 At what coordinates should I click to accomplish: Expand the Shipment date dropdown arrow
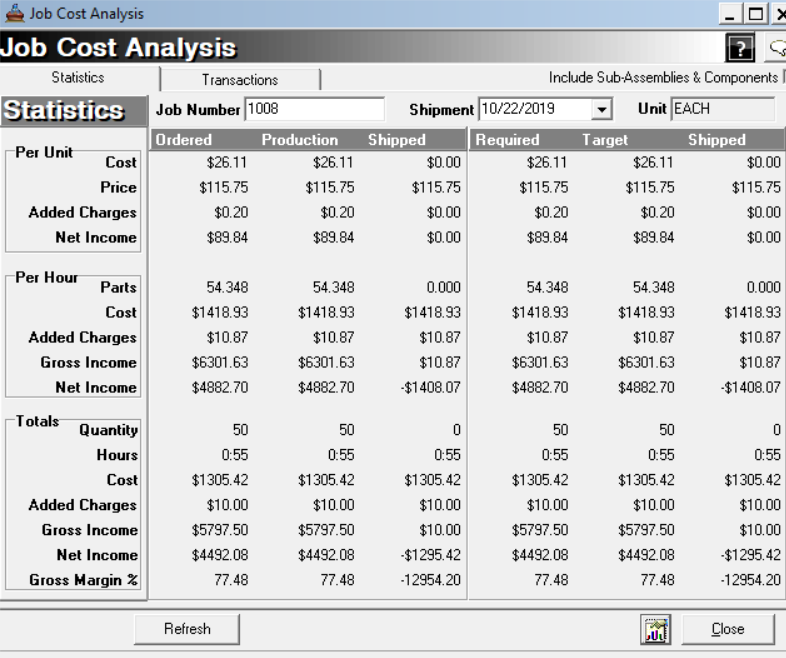pos(602,109)
